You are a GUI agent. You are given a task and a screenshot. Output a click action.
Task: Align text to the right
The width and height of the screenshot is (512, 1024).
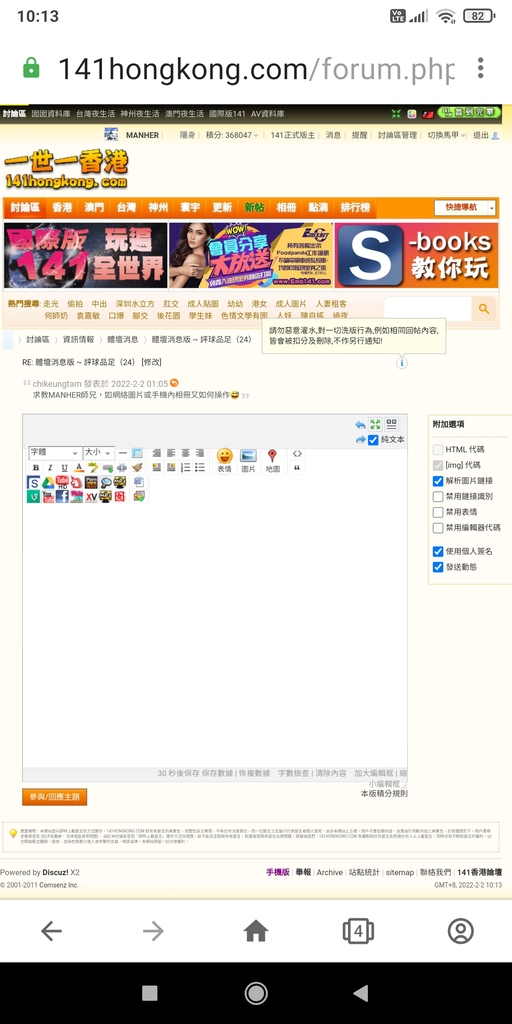tap(200, 453)
